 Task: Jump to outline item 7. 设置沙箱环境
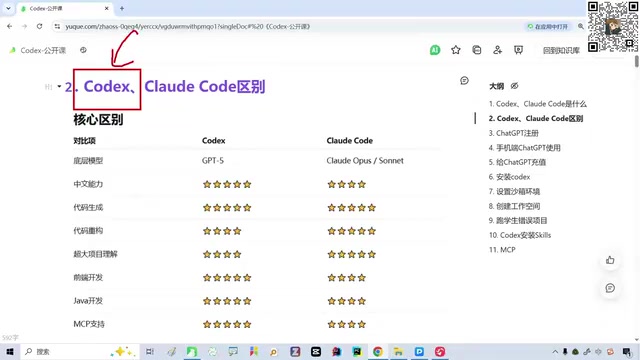(514, 191)
